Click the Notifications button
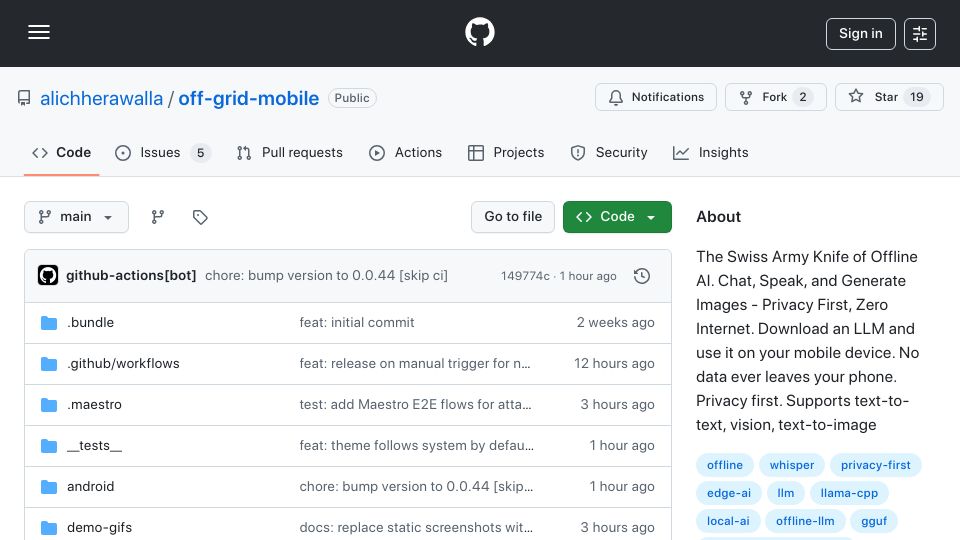The height and width of the screenshot is (540, 960). pyautogui.click(x=656, y=97)
